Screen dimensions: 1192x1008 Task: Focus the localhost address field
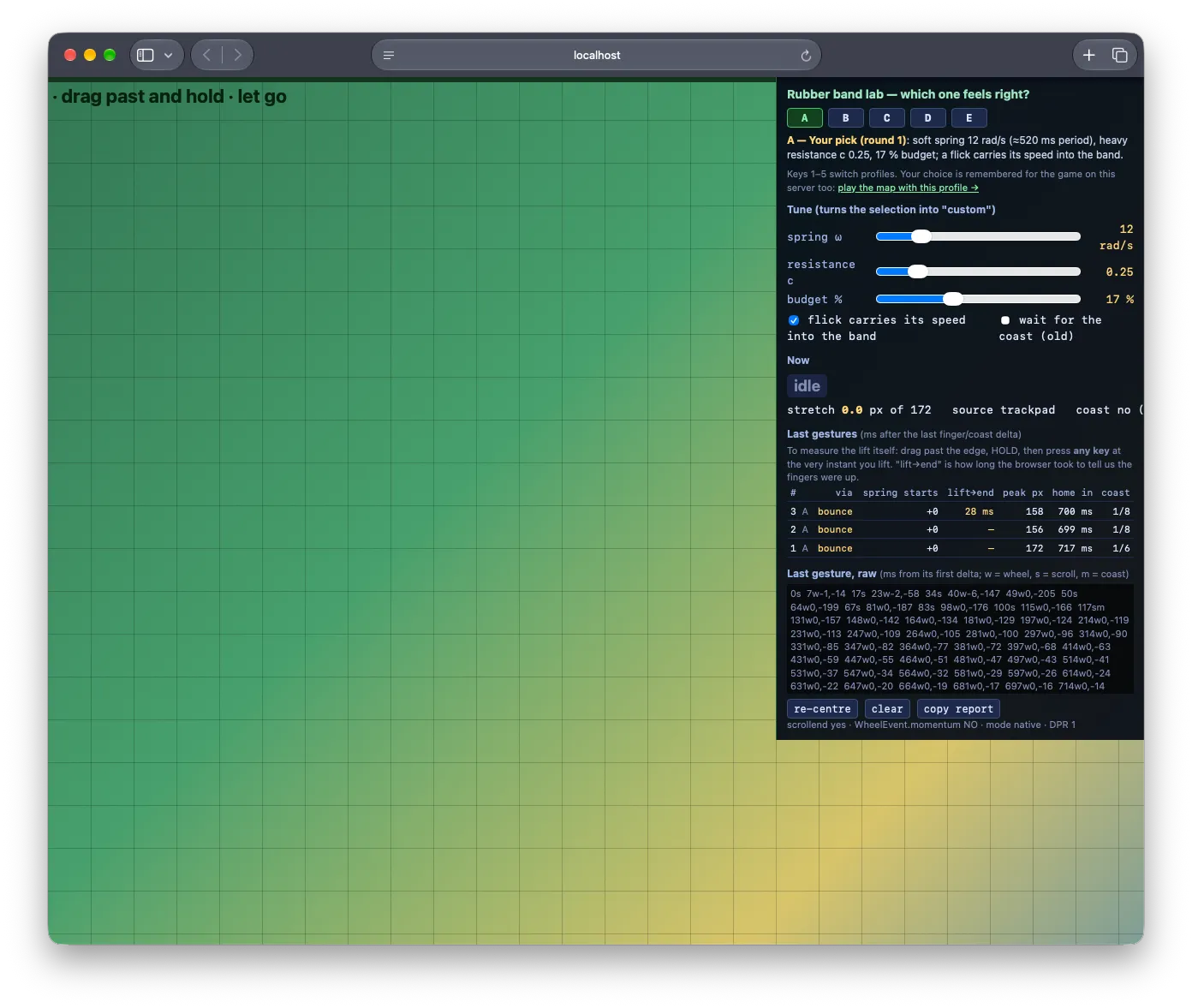(596, 55)
